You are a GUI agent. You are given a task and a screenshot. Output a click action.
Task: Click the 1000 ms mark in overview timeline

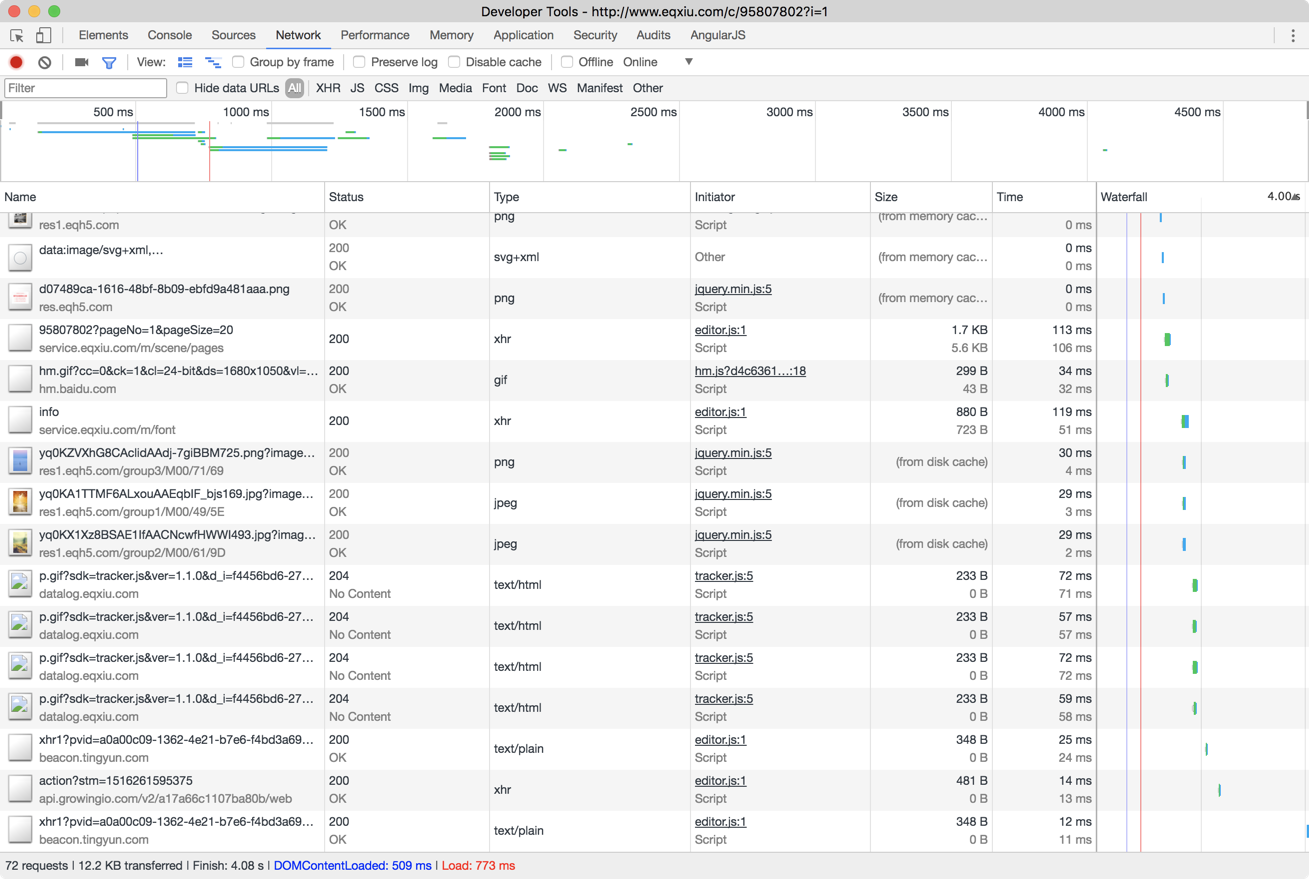[246, 112]
